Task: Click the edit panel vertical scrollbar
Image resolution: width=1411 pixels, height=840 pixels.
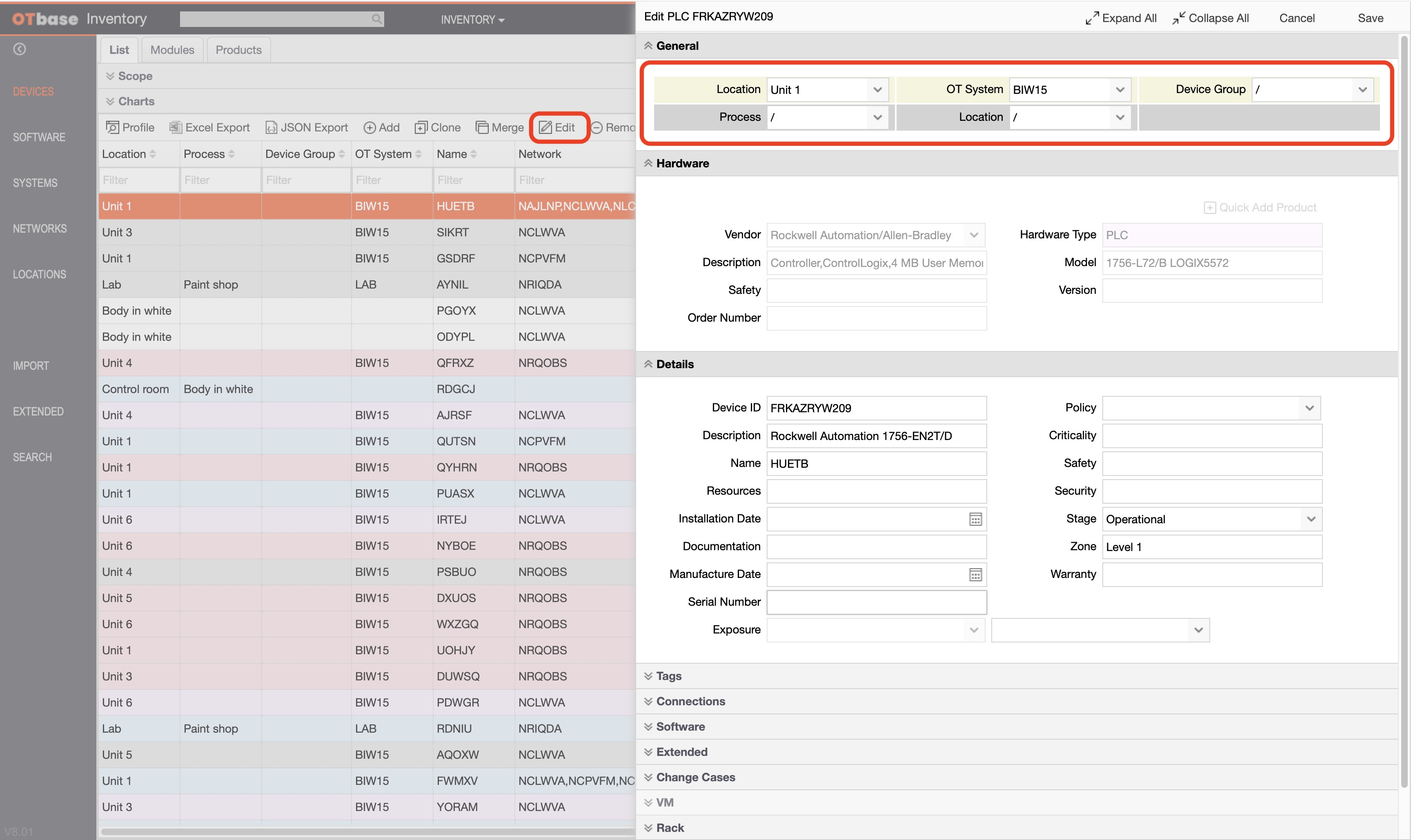Action: [1404, 412]
